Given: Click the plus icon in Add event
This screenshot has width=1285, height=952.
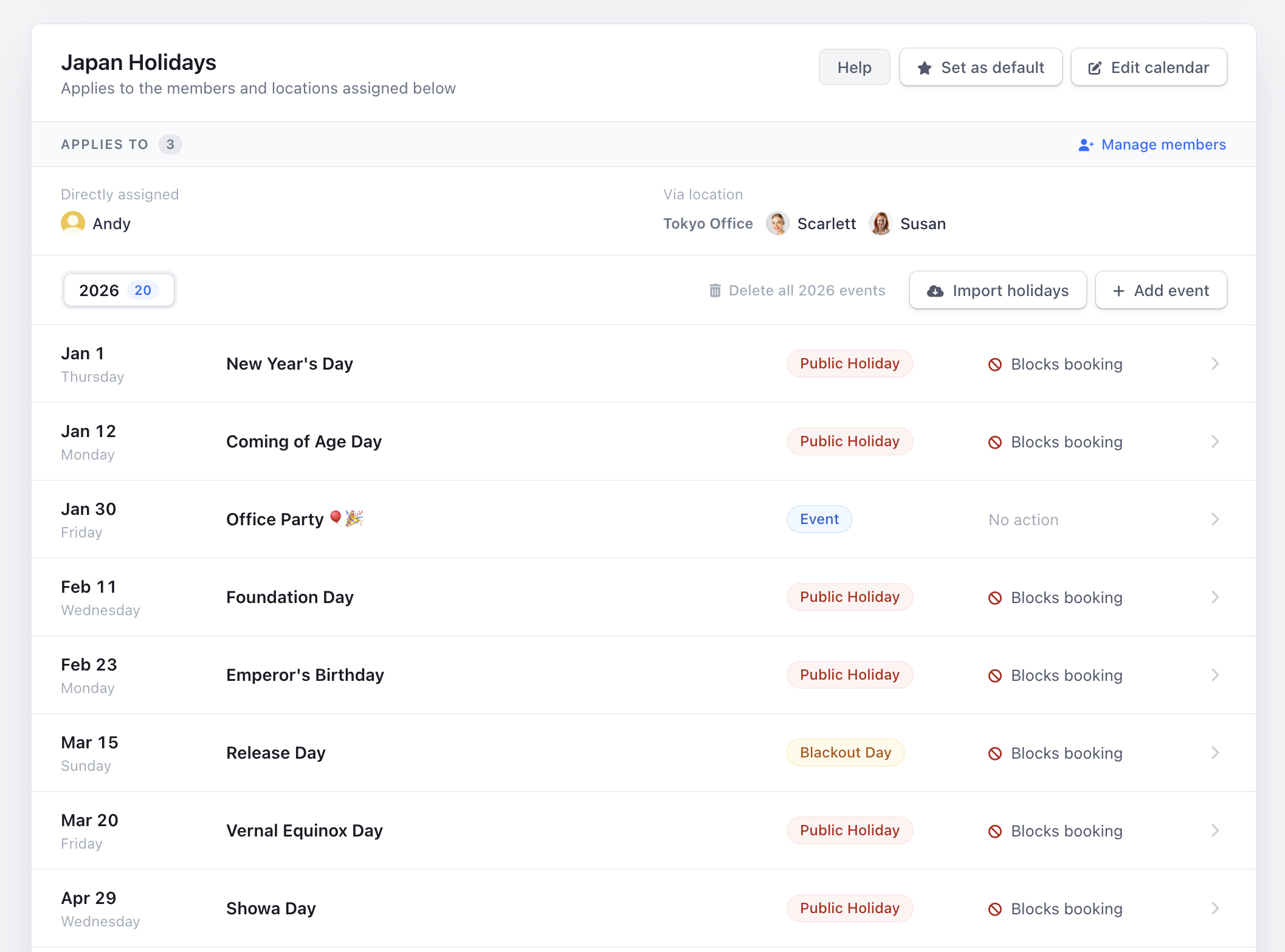Looking at the screenshot, I should tap(1118, 291).
